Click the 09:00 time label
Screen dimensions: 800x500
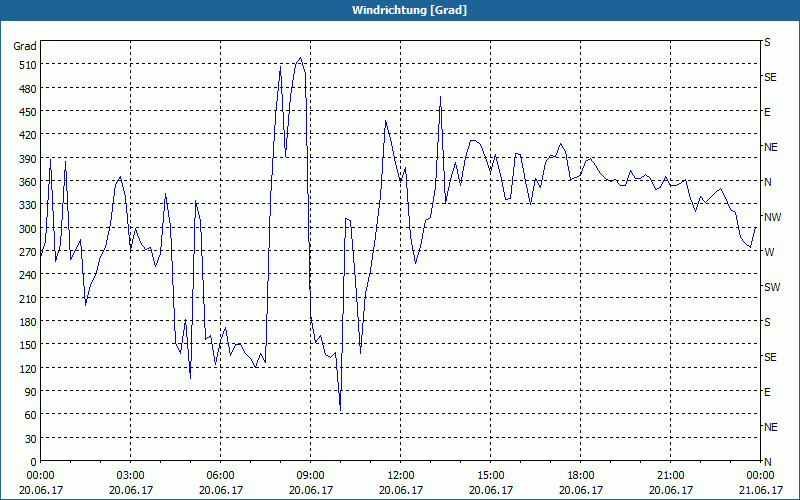click(x=311, y=476)
